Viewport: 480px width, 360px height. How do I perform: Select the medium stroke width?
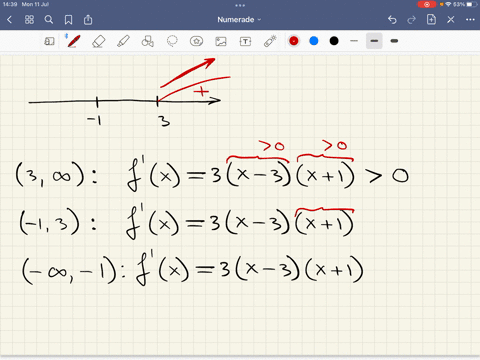pos(374,41)
